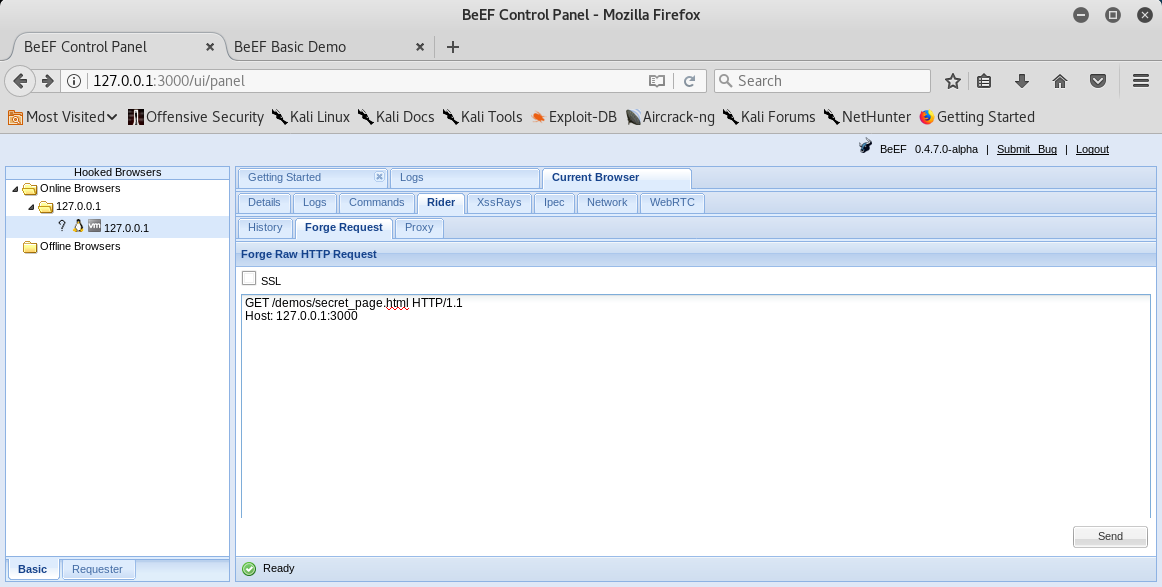Screen dimensions: 1162x587
Task: Go forward with the browser forward arrow
Action: point(47,81)
